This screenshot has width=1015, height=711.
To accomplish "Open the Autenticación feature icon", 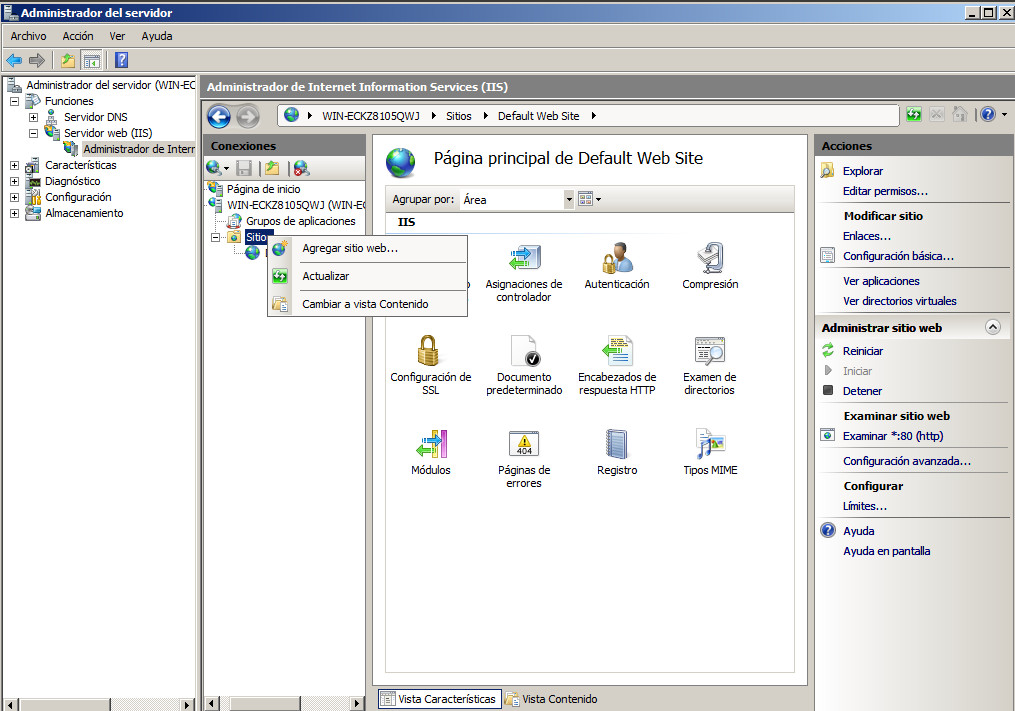I will pos(616,259).
